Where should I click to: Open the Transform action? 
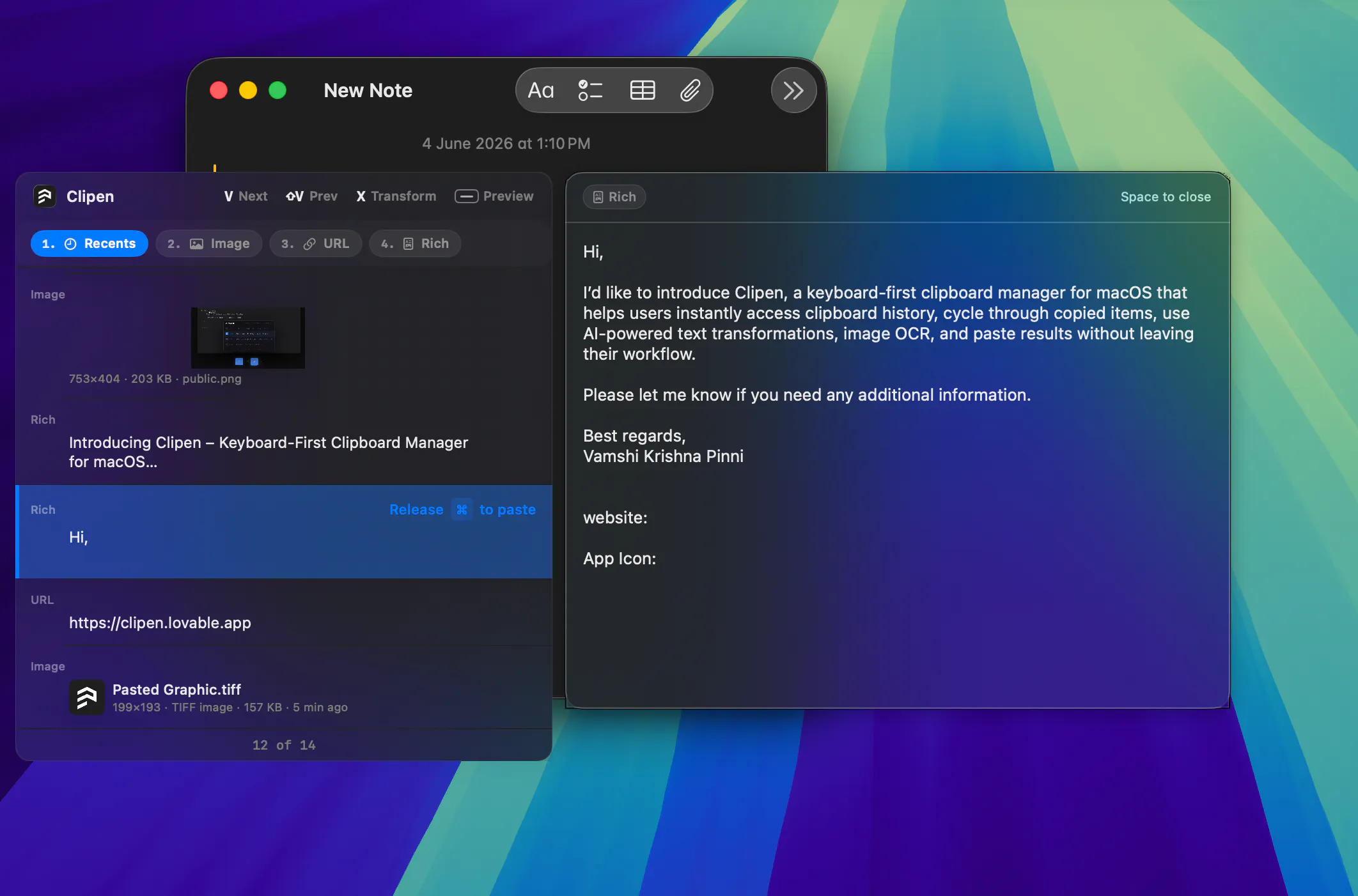click(396, 196)
